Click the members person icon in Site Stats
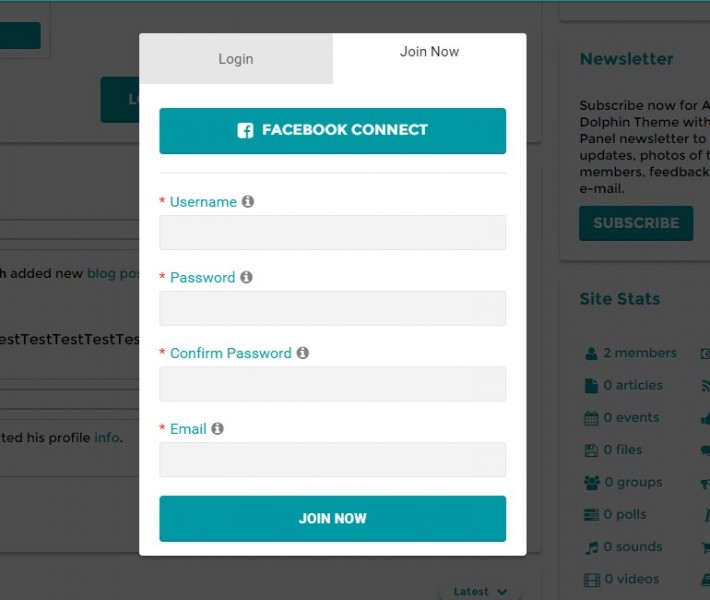This screenshot has height=600, width=710. 591,353
